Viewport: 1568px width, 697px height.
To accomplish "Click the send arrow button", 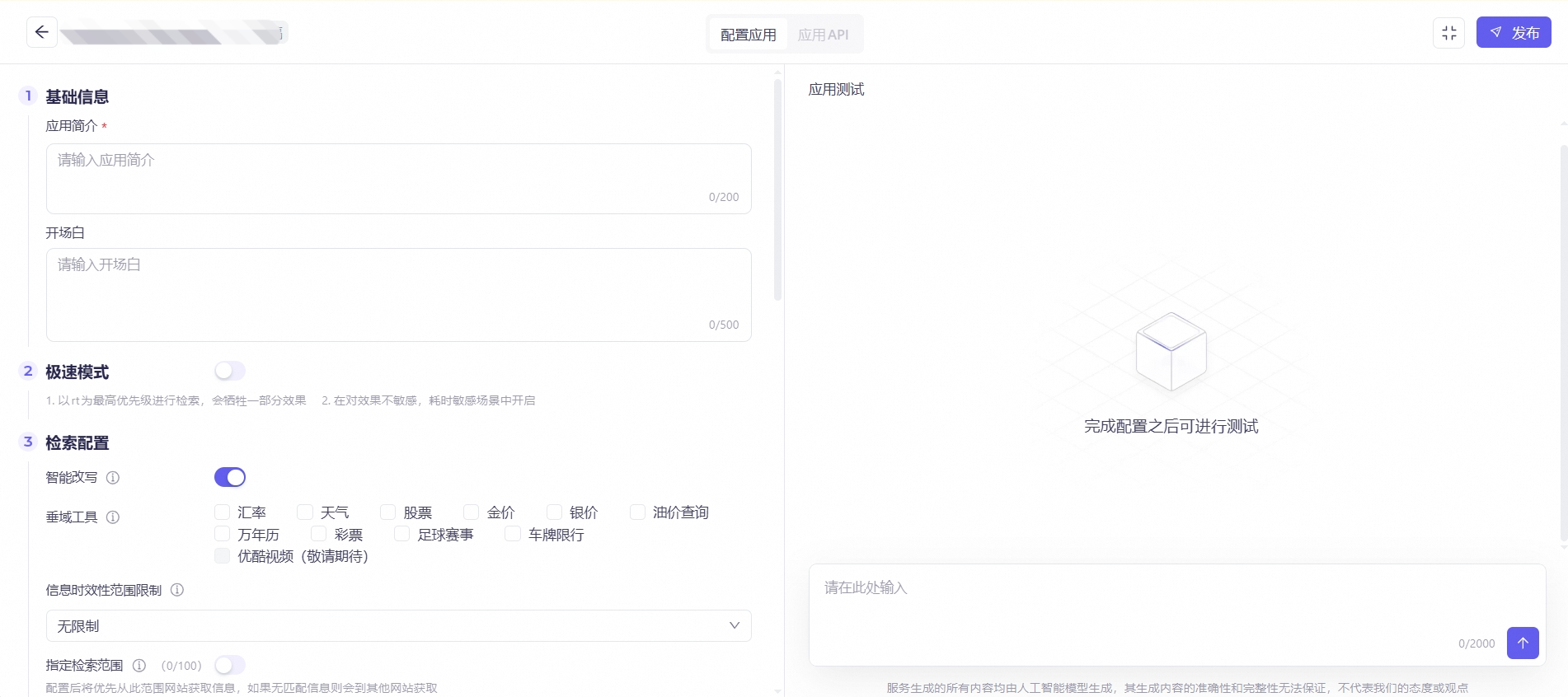I will (1523, 643).
